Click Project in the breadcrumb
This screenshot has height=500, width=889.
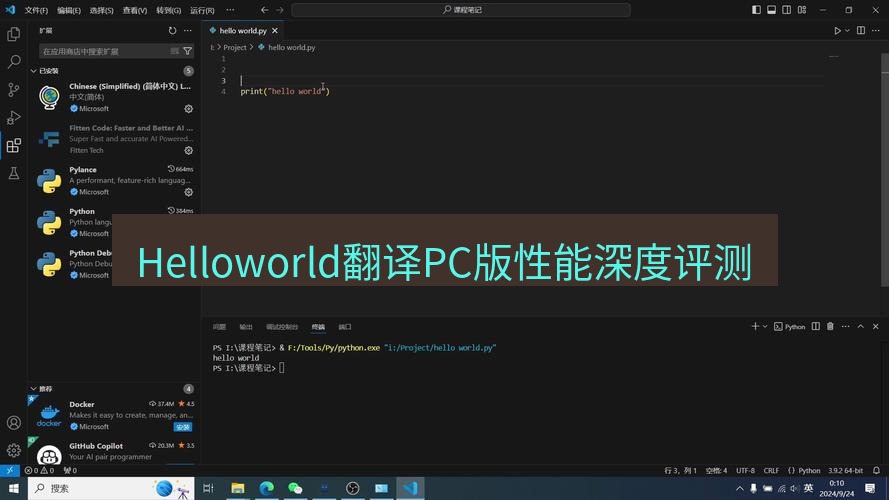235,48
